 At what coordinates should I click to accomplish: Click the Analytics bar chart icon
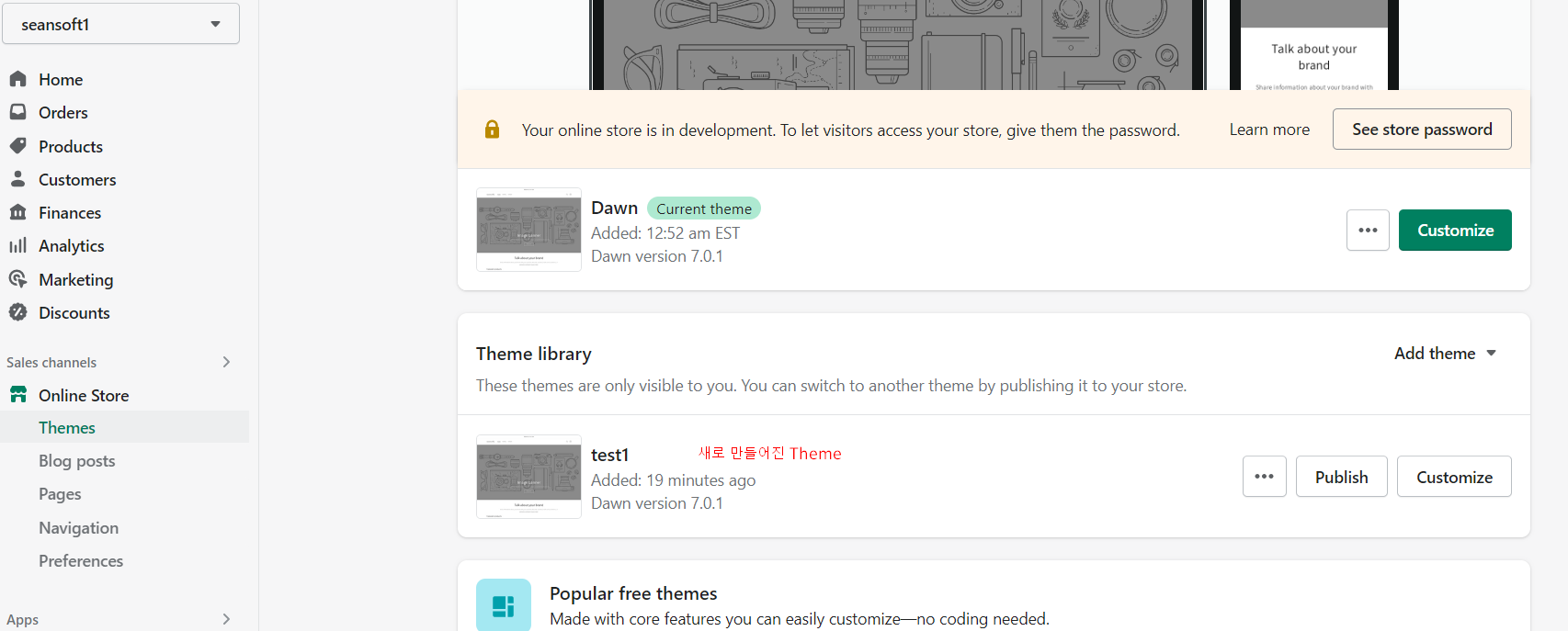tap(17, 245)
